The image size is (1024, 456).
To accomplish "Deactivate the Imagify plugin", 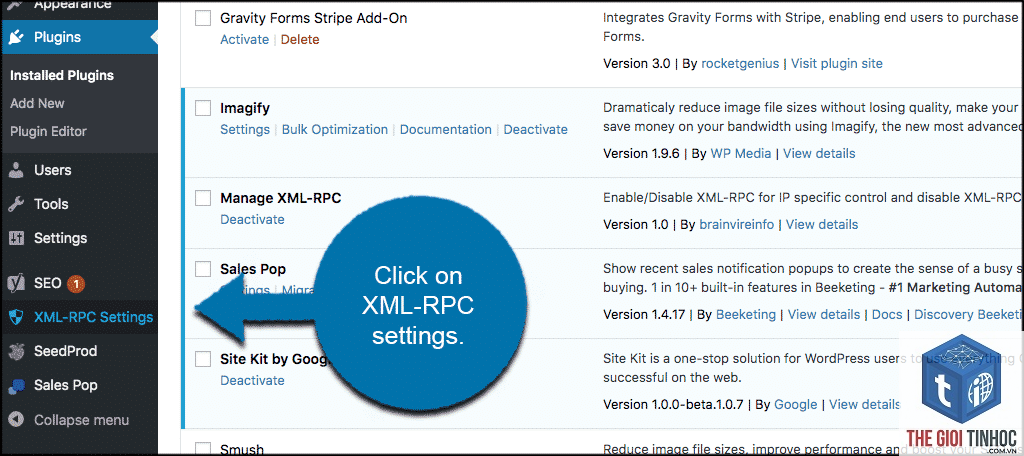I will 536,129.
